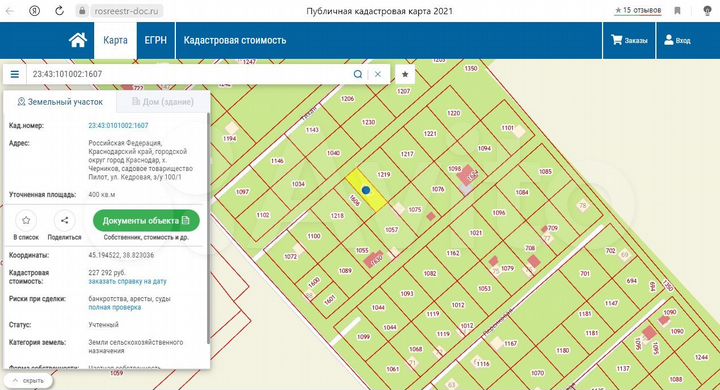
Task: Select parcel 1040 on the map
Action: 333,153
